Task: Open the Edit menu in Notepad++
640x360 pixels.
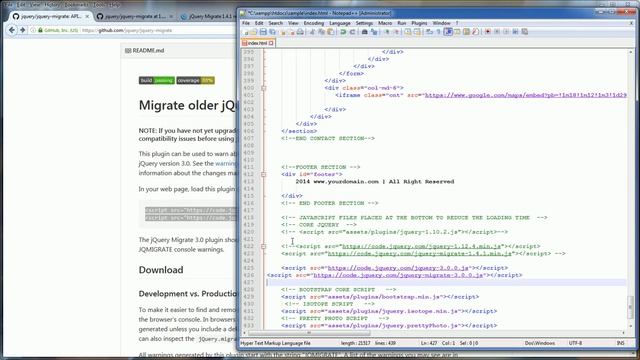Action: pyautogui.click(x=259, y=23)
